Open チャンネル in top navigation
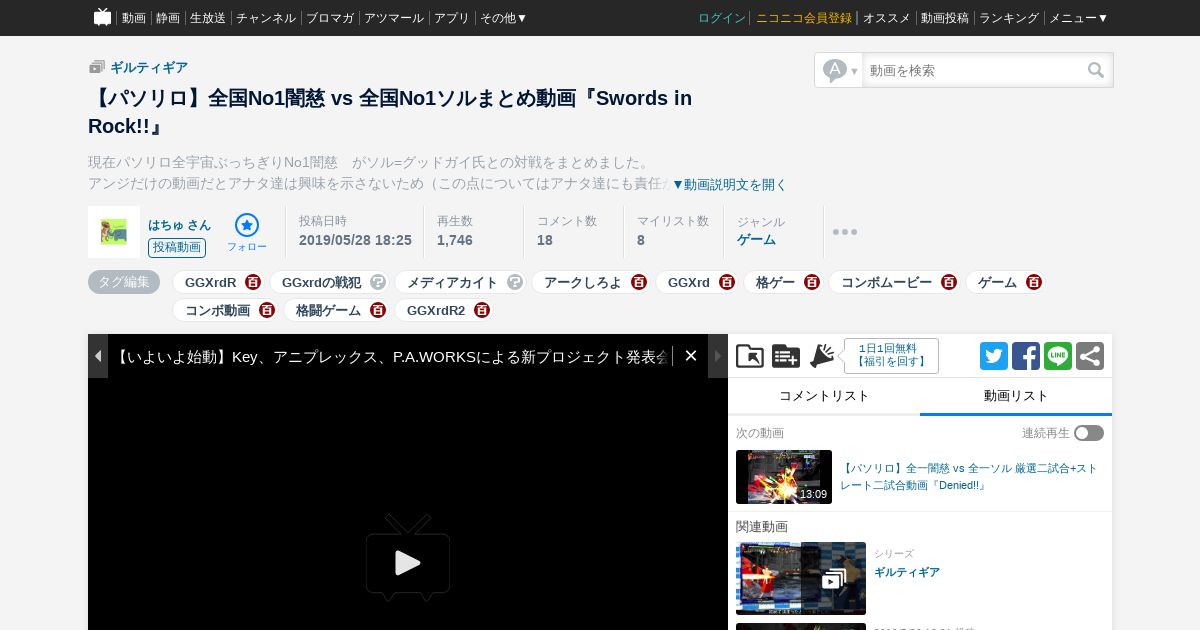The width and height of the screenshot is (1200, 630). point(266,18)
